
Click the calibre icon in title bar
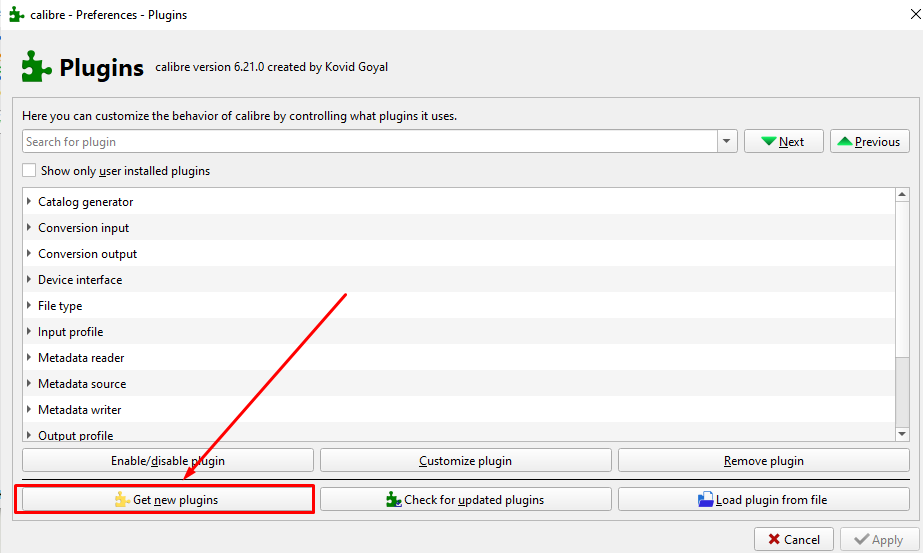point(16,14)
